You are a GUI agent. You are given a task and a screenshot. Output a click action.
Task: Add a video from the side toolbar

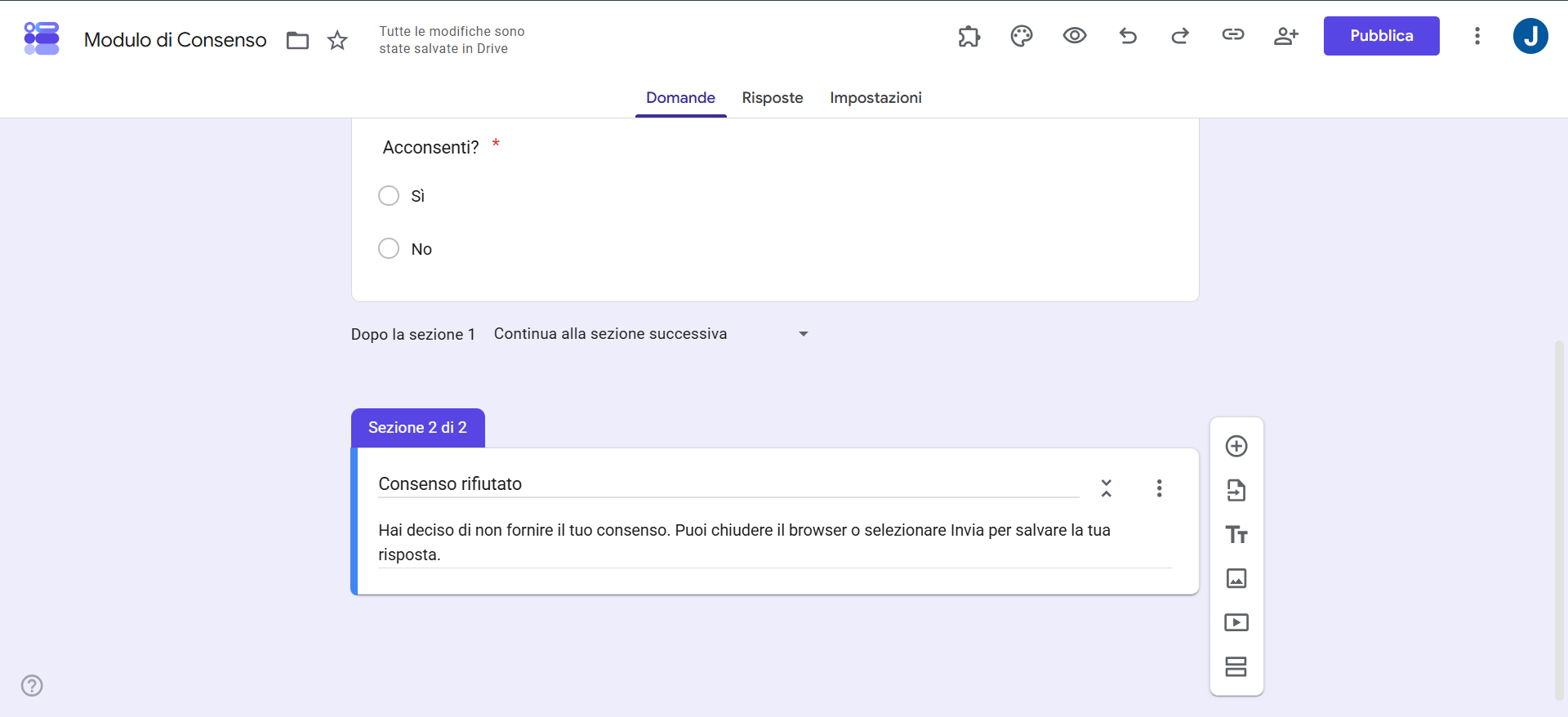coord(1236,622)
